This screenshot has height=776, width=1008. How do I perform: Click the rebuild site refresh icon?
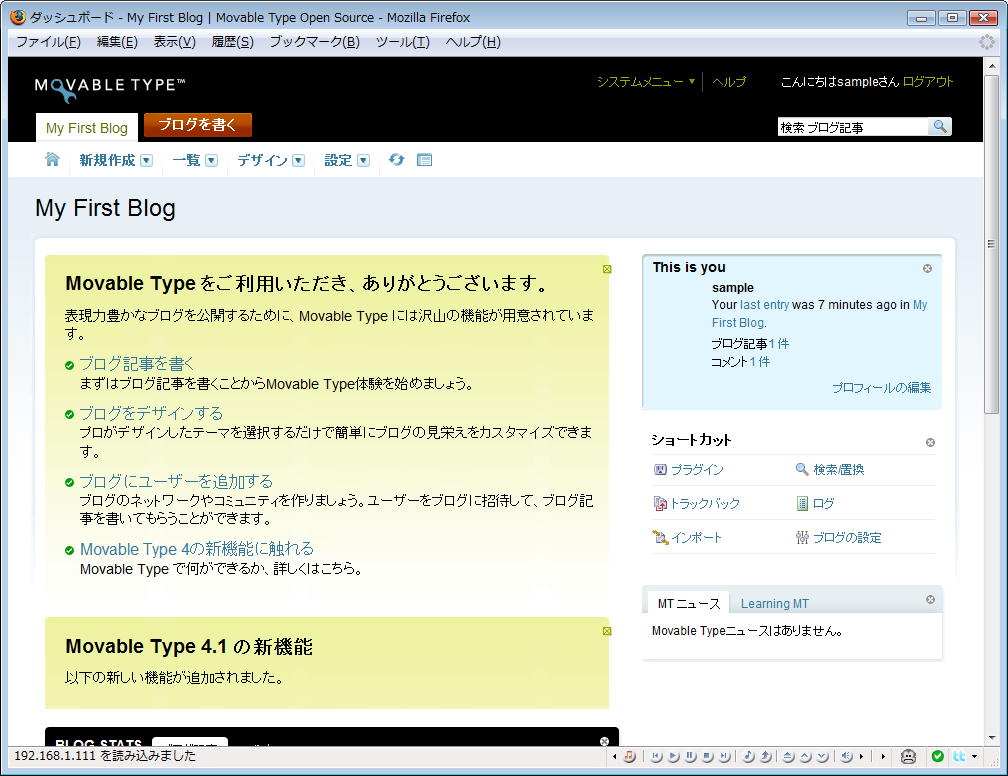pos(397,159)
